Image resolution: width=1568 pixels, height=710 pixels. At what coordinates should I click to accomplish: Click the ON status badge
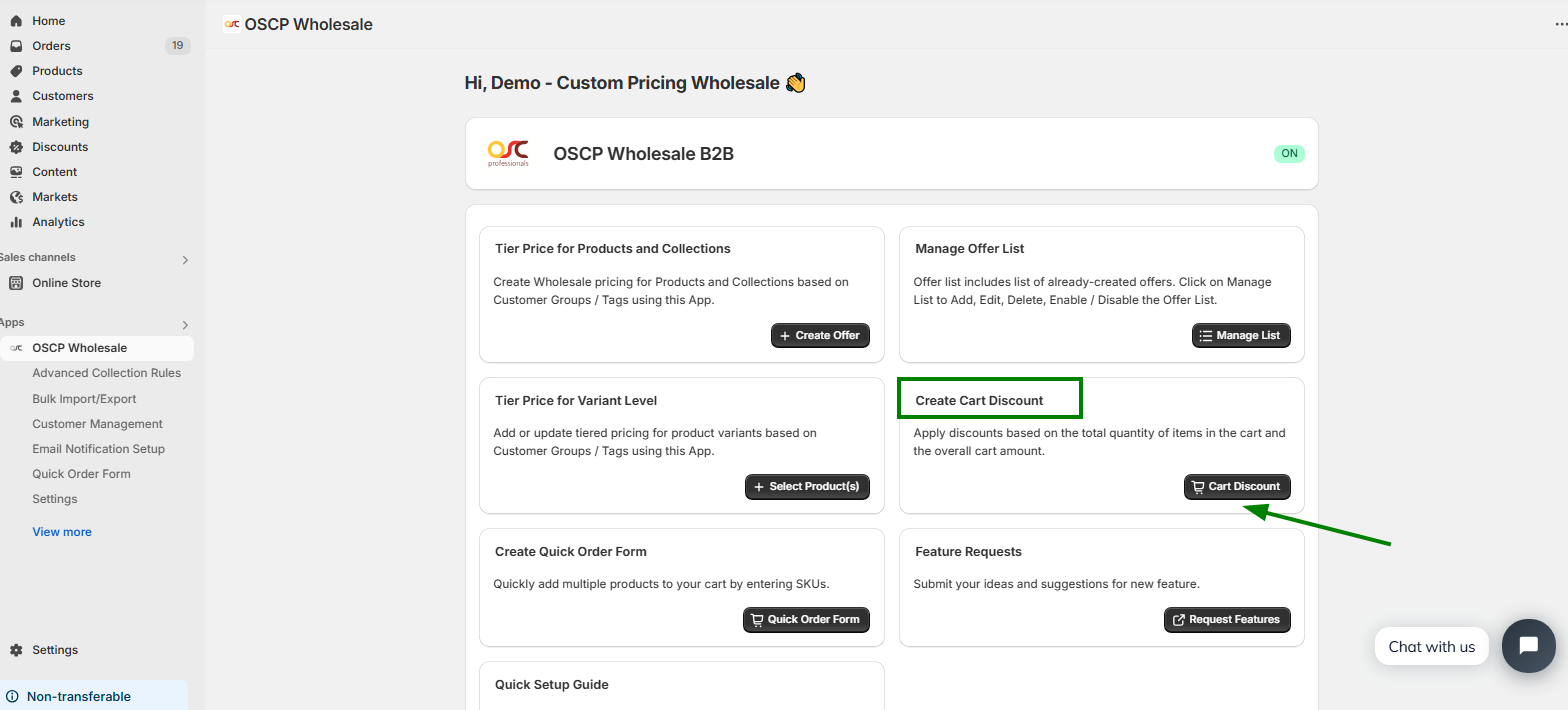[x=1290, y=154]
